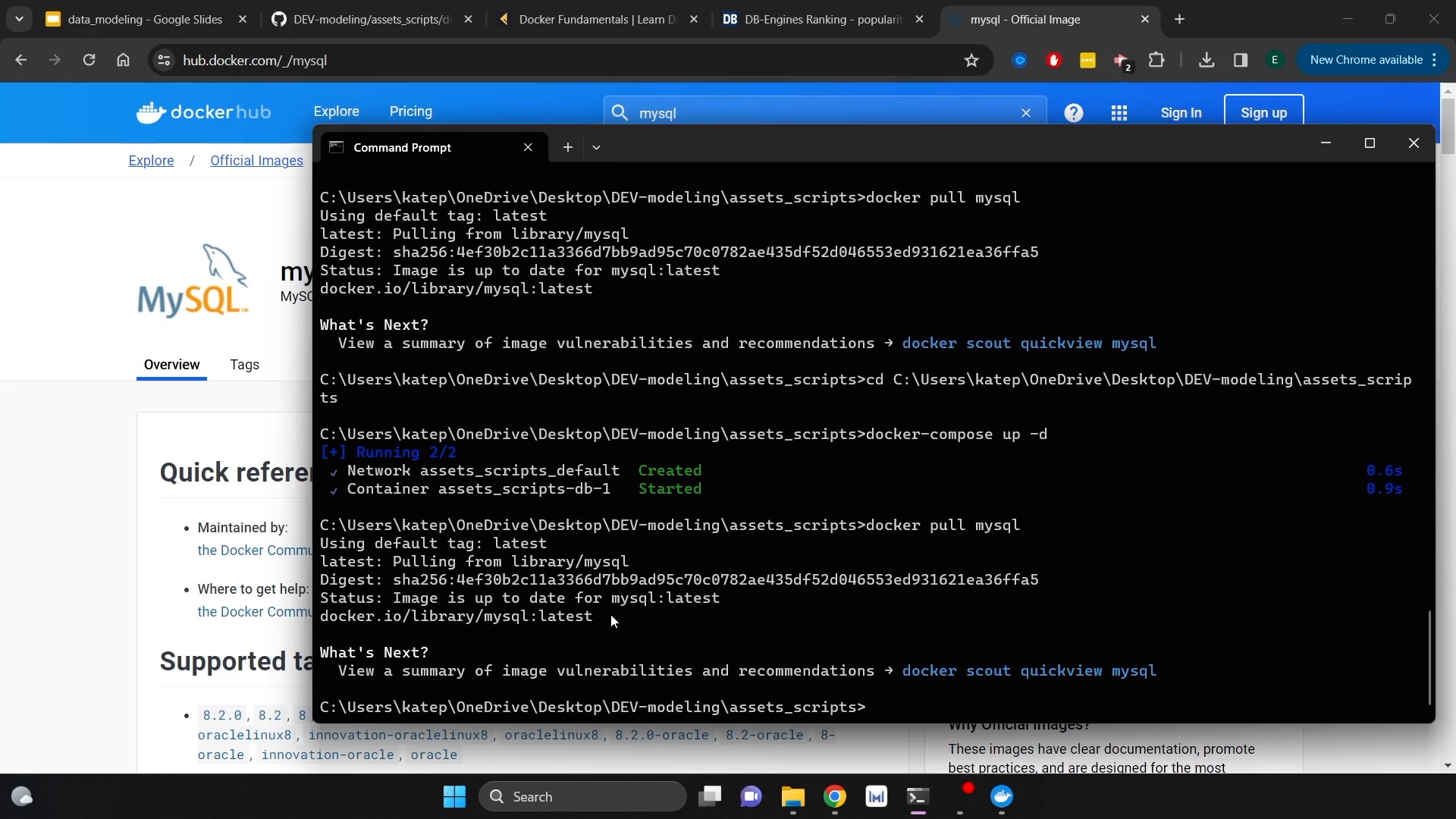
Task: Bookmark this page with the star icon
Action: pos(971,60)
